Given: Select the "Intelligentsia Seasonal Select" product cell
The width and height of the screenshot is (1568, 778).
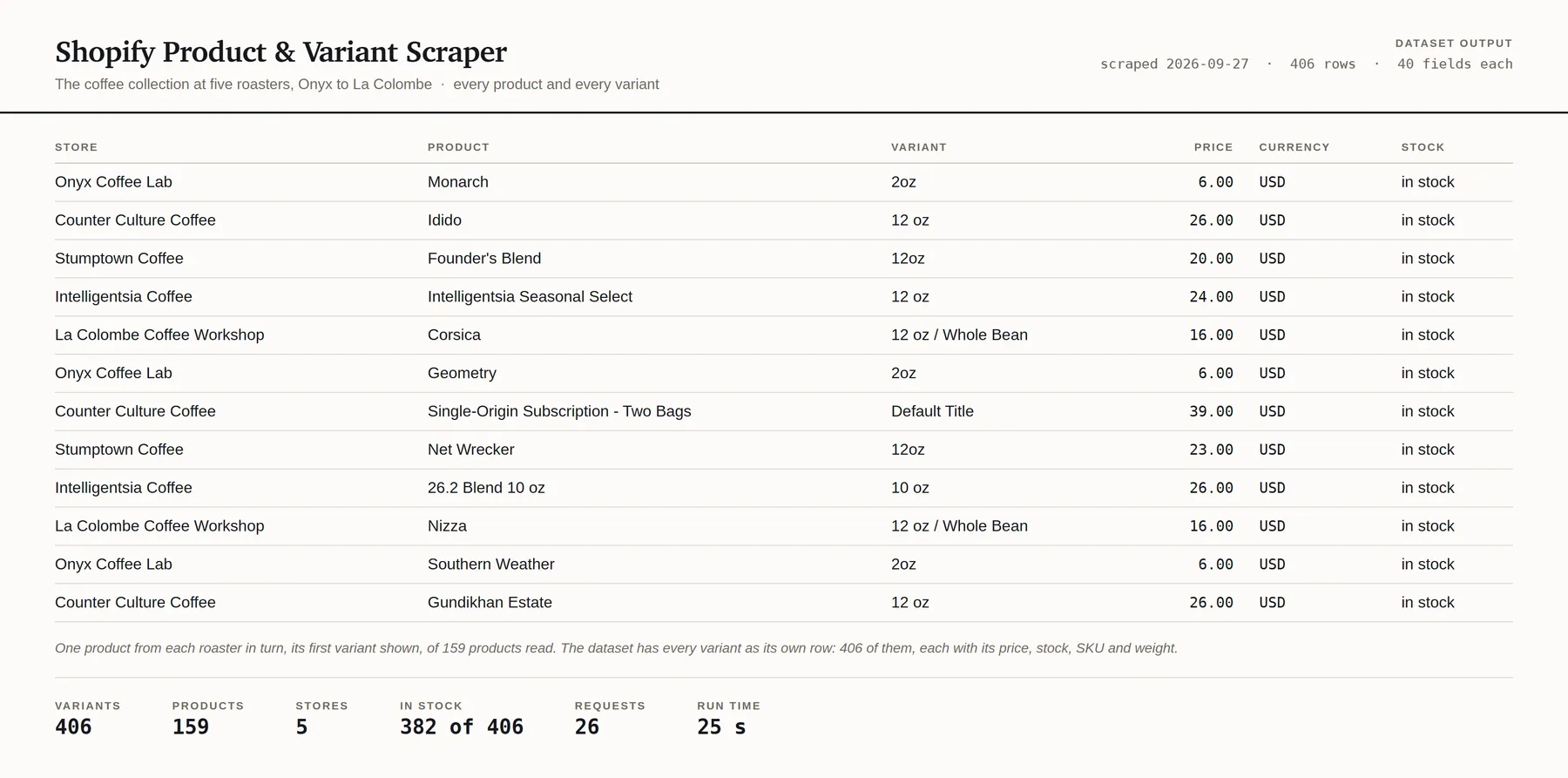Looking at the screenshot, I should (x=530, y=297).
